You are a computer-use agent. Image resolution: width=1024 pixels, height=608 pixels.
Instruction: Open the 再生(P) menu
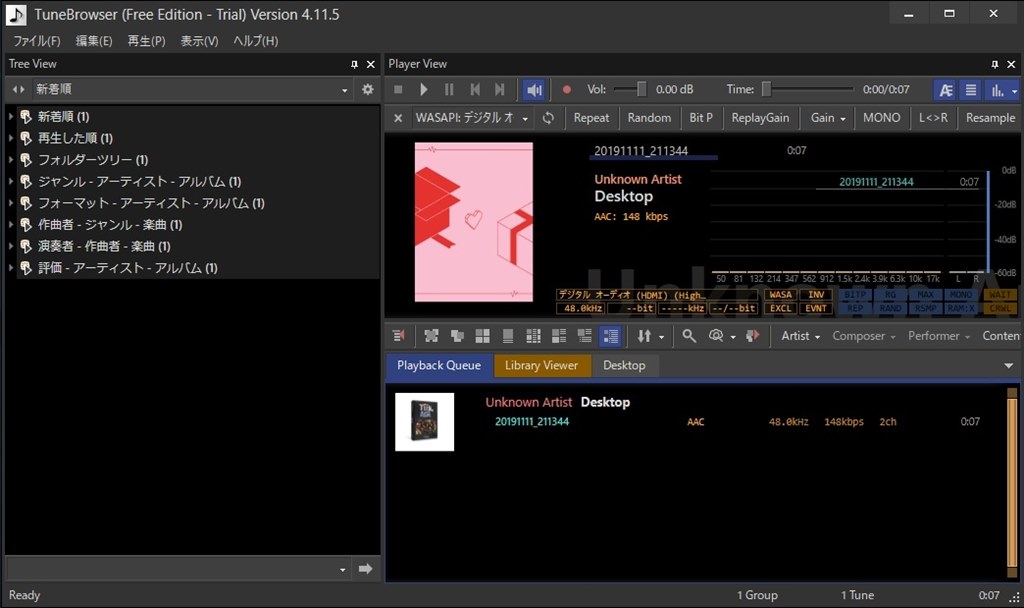[146, 40]
